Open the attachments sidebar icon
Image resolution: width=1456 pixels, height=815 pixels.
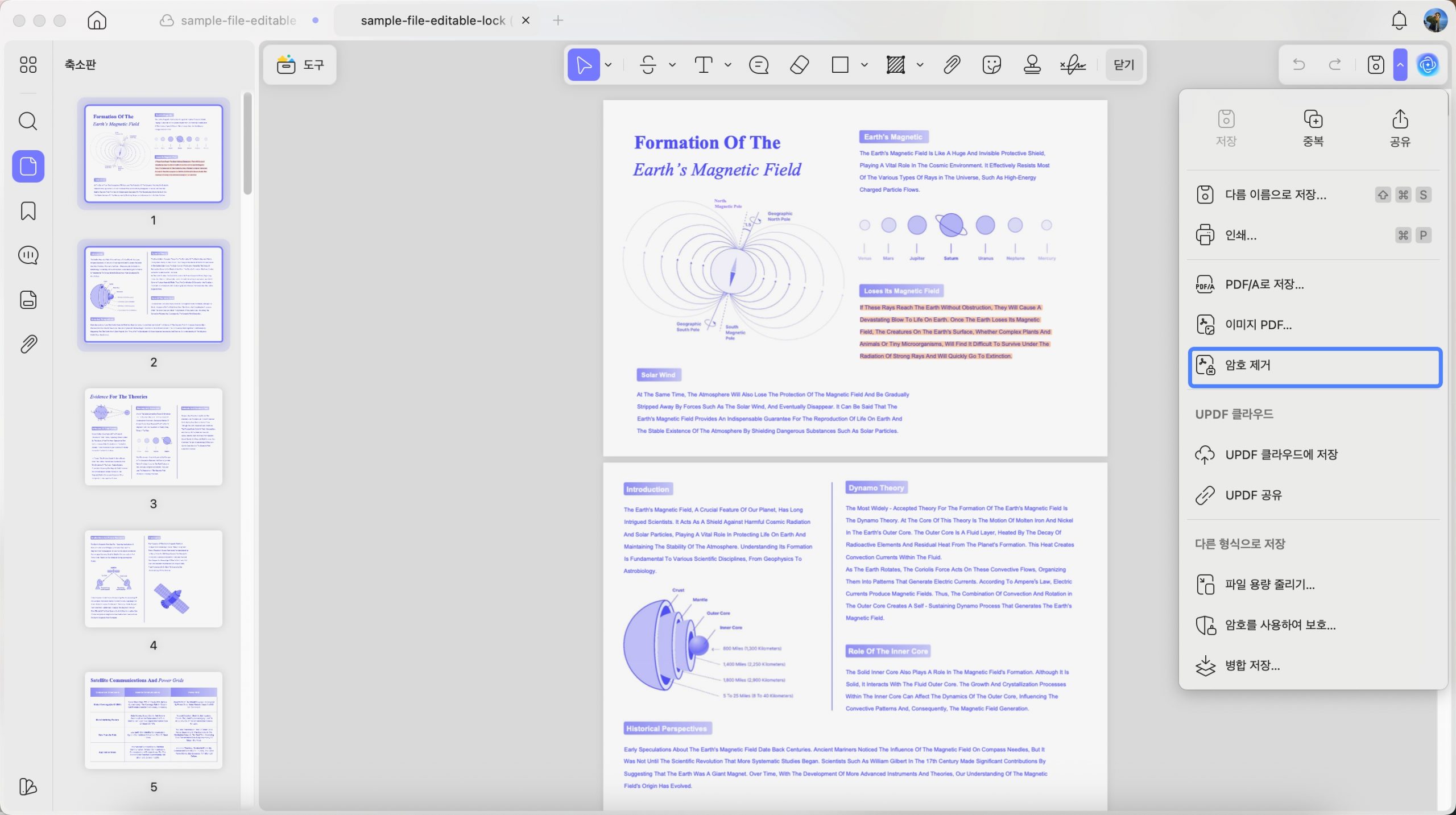click(x=28, y=344)
